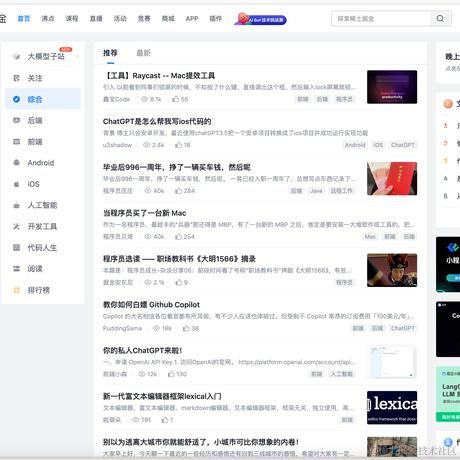The height and width of the screenshot is (460, 460).
Task: Open article 毕业后996一周年，挣了一辆买车钱
Action: (x=177, y=167)
